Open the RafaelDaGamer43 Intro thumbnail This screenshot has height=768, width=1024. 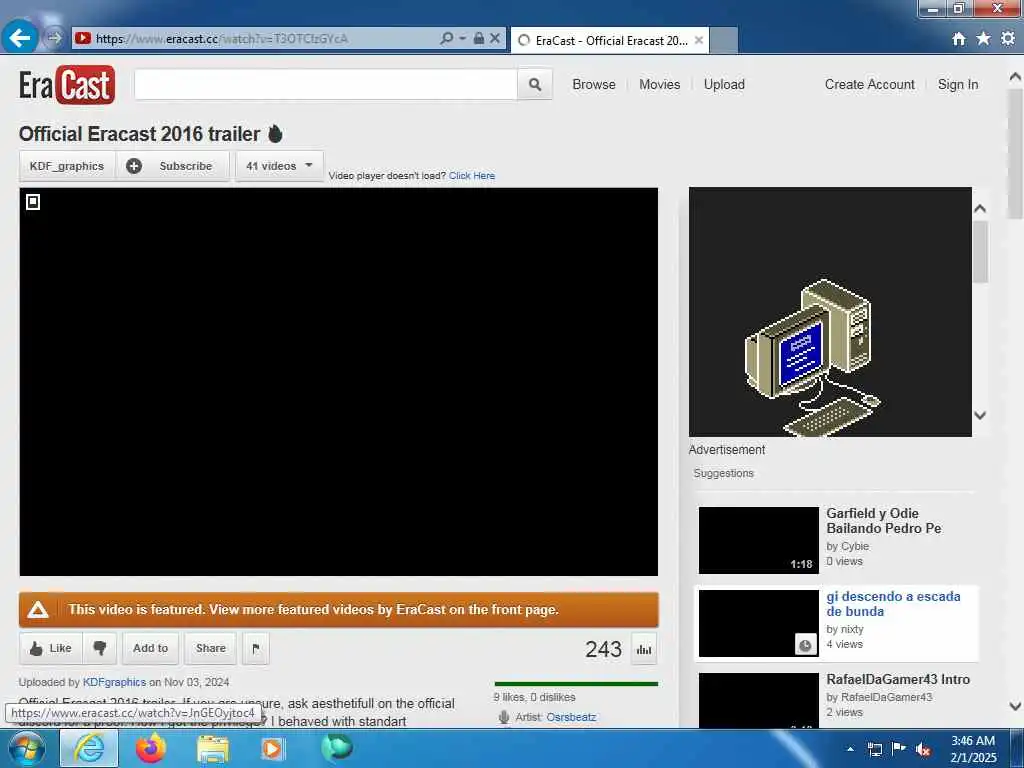[758, 700]
